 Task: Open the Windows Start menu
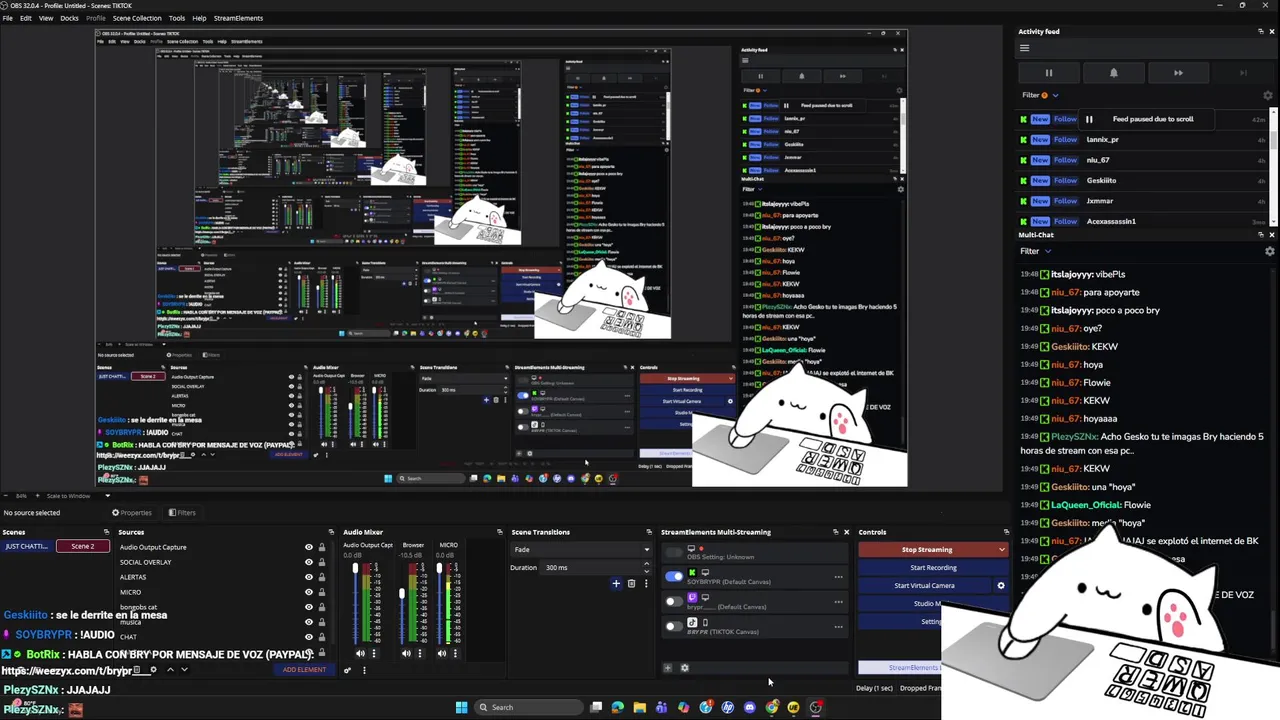[x=461, y=707]
